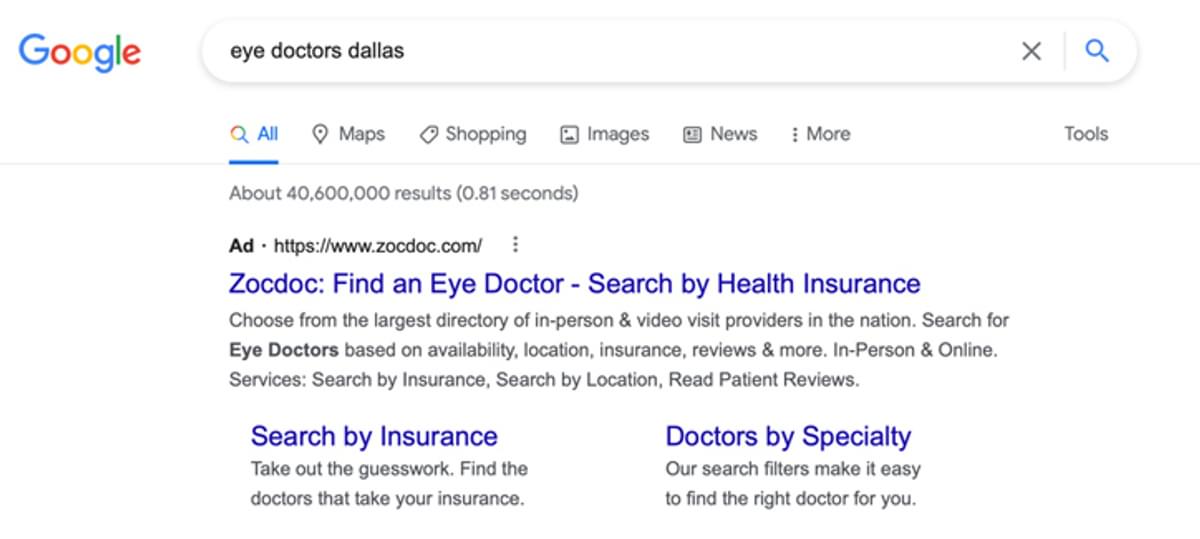
Task: Follow the Doctors by Specialty sitelink
Action: click(788, 437)
